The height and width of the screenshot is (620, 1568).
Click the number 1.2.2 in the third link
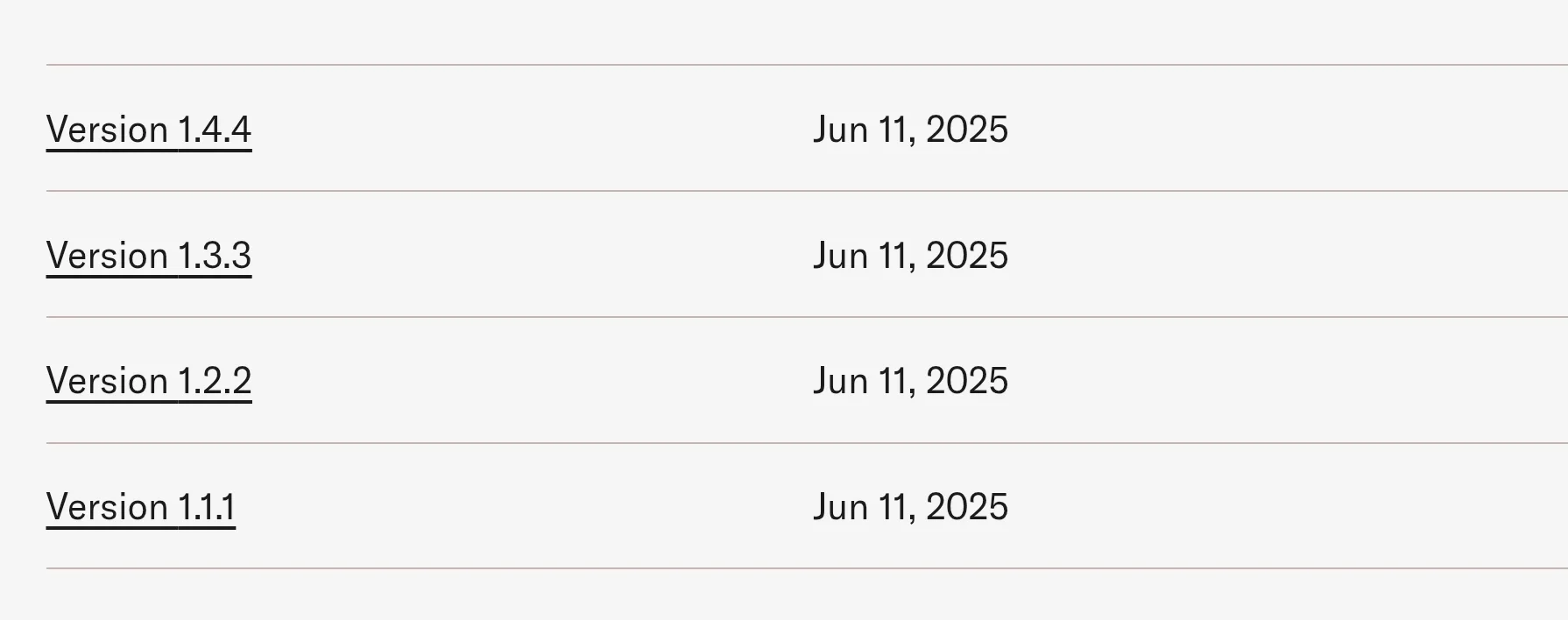pyautogui.click(x=215, y=381)
